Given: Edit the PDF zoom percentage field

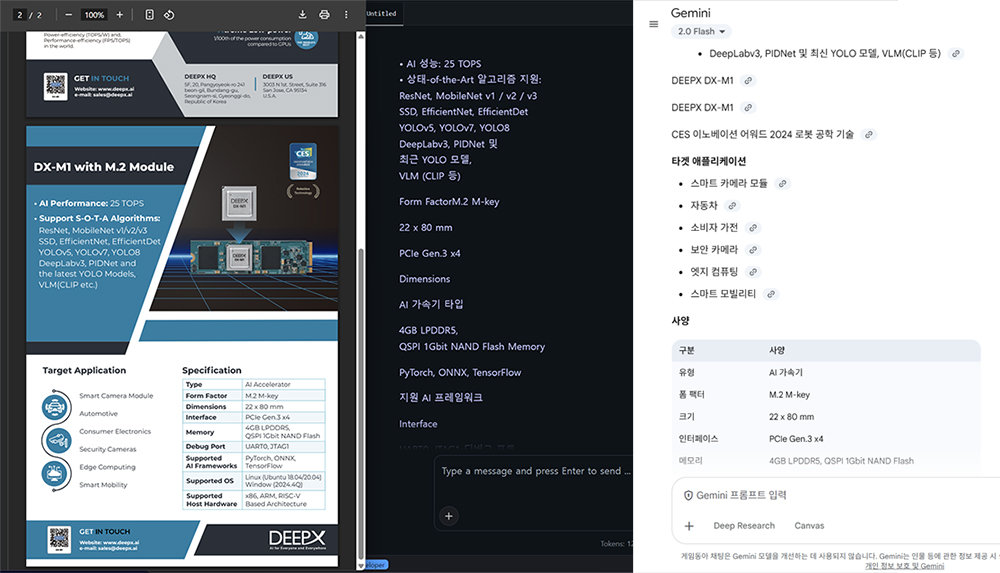Looking at the screenshot, I should (x=94, y=15).
